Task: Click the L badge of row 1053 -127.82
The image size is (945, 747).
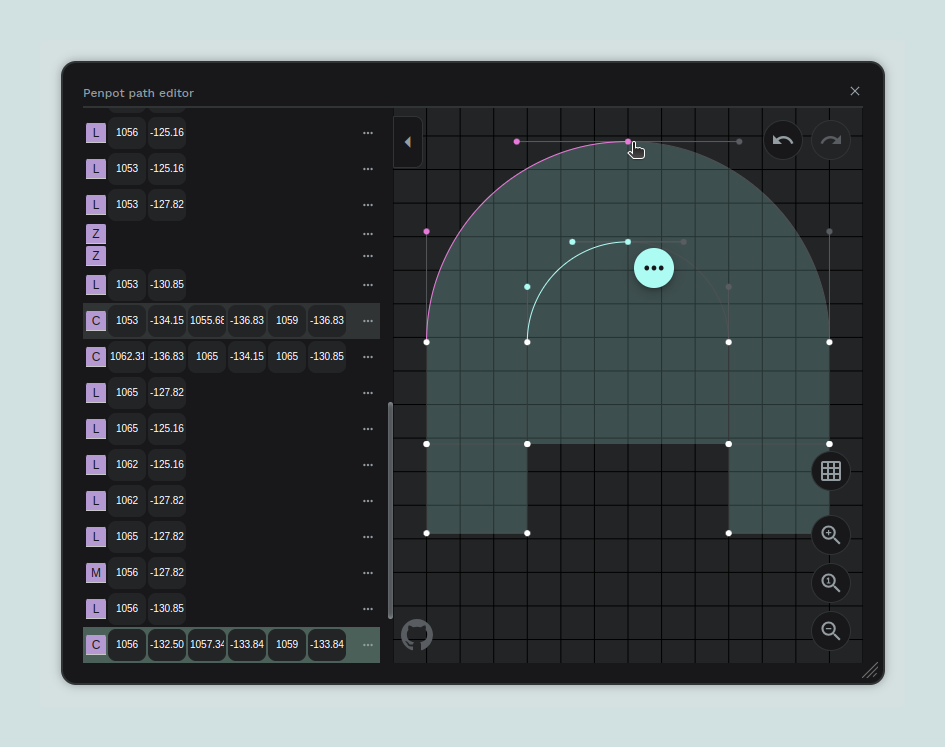Action: tap(96, 205)
